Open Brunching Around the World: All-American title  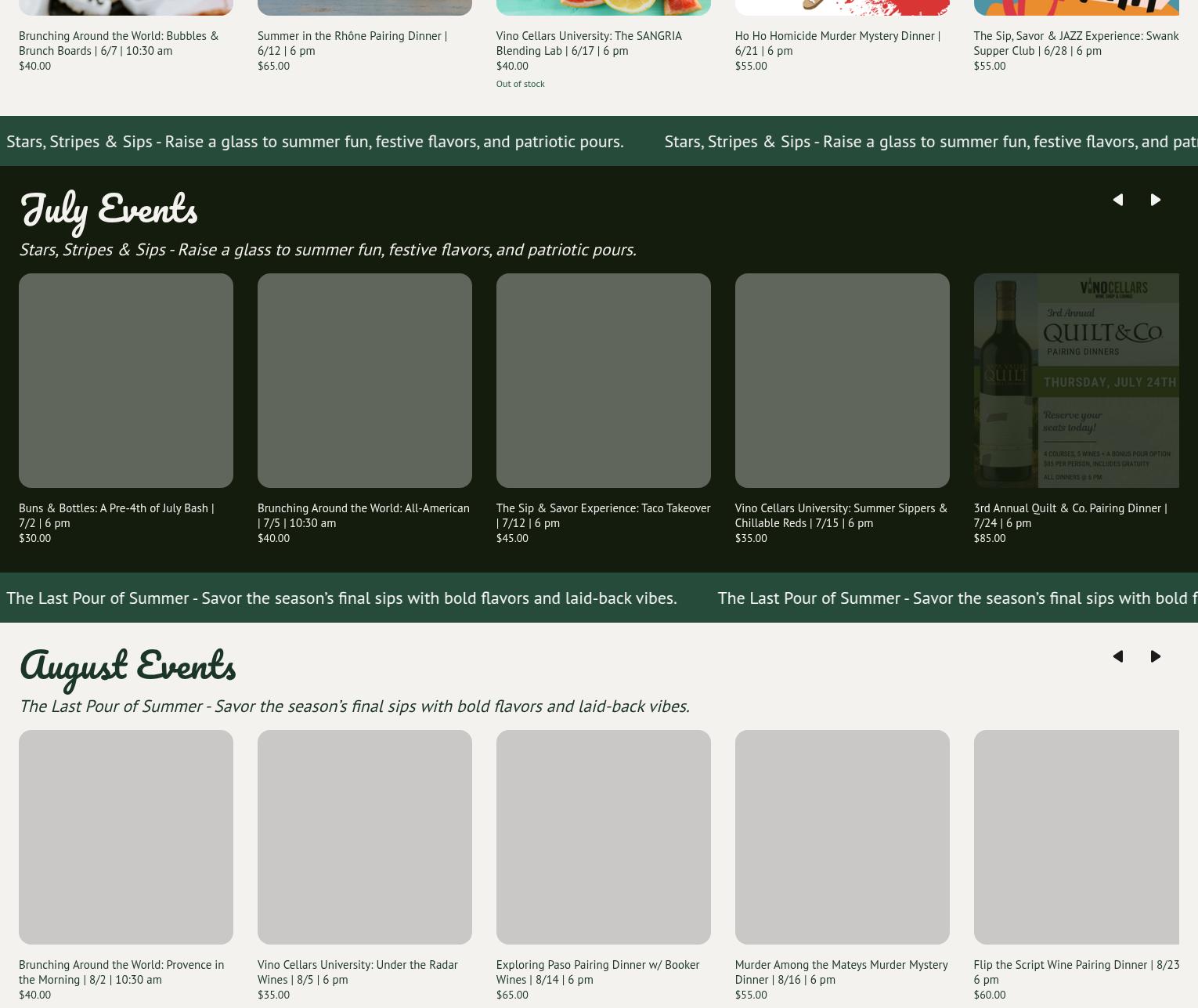pyautogui.click(x=363, y=515)
